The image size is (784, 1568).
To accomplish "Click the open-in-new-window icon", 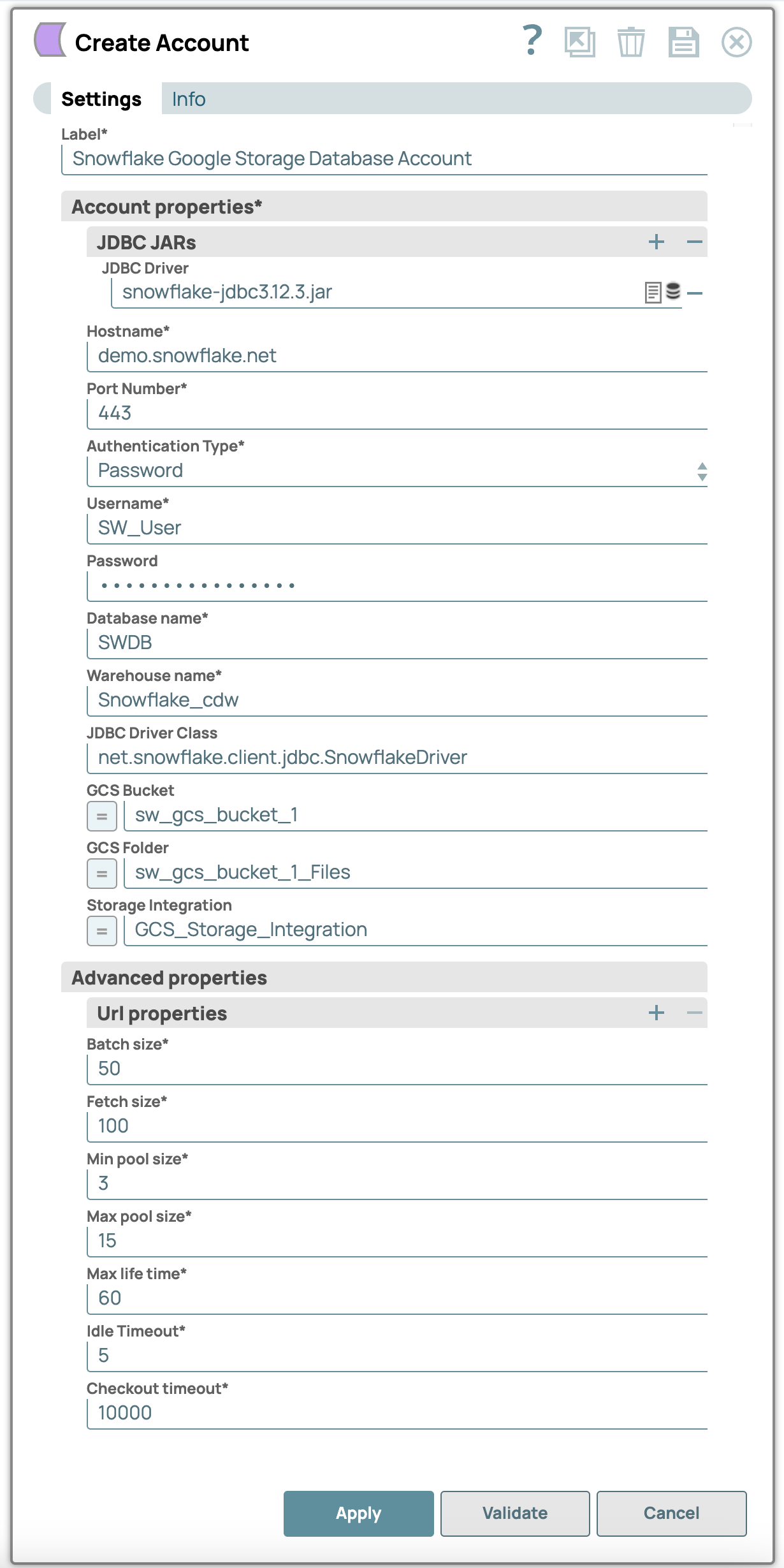I will click(580, 43).
